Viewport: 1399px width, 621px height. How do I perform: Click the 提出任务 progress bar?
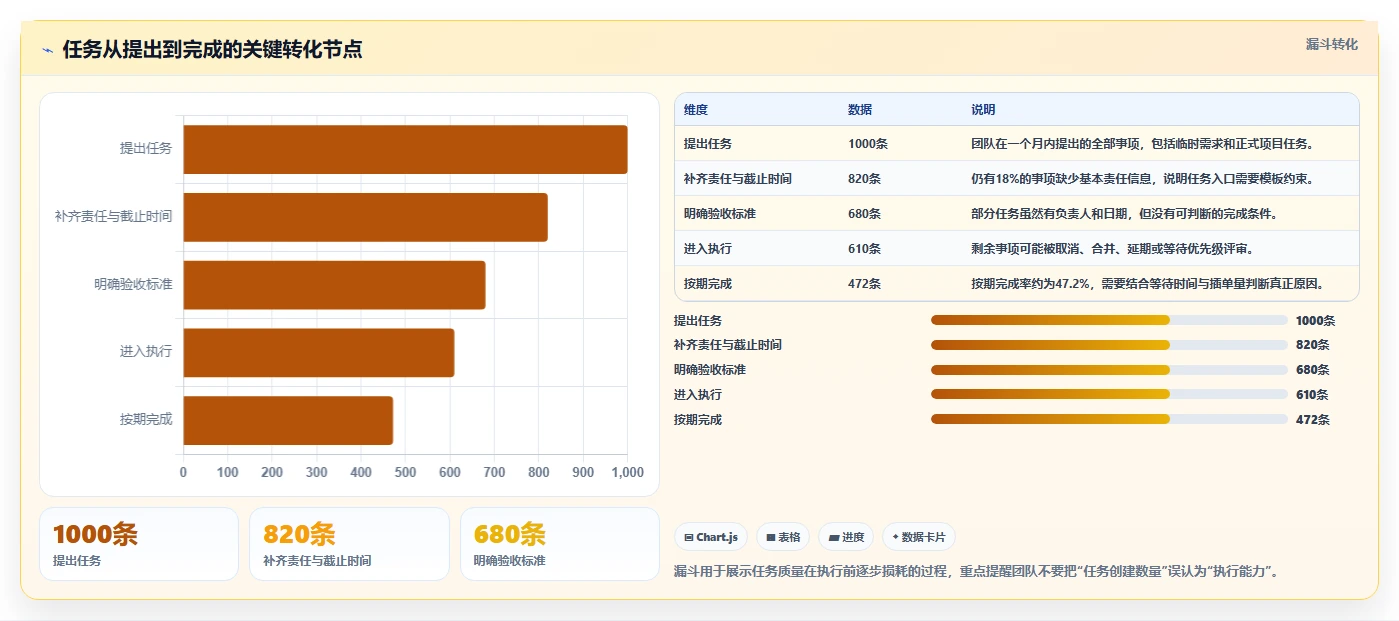[1109, 320]
